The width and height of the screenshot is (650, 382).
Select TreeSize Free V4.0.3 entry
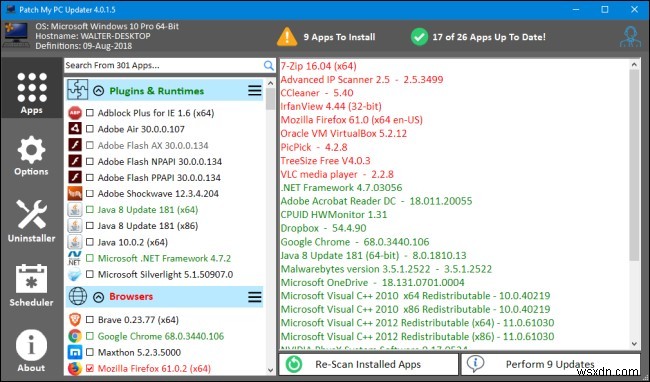pos(325,161)
